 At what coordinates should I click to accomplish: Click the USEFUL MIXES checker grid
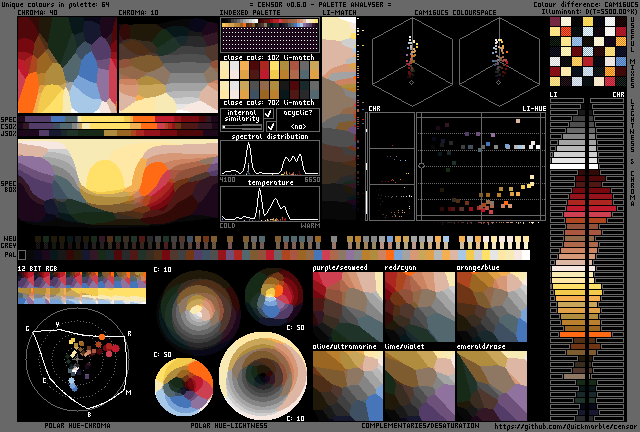pos(588,51)
